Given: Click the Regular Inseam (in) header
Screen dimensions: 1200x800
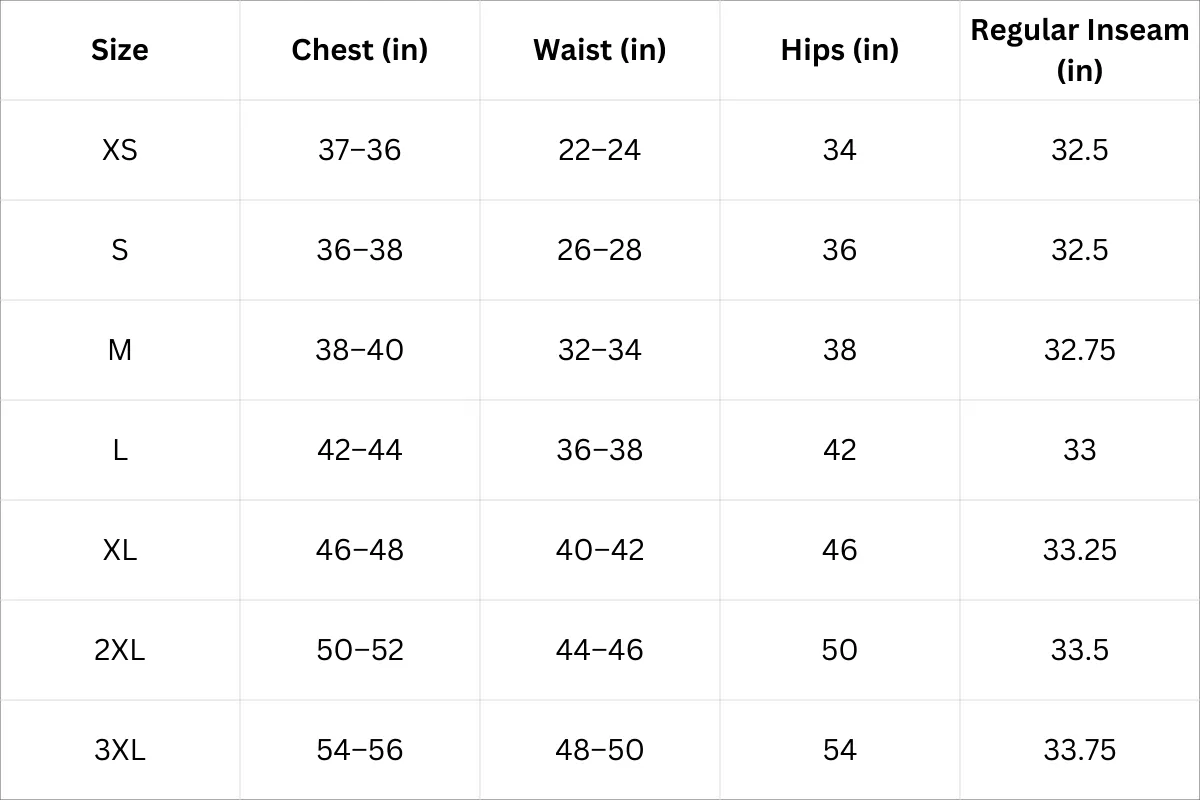Looking at the screenshot, I should tap(1080, 50).
